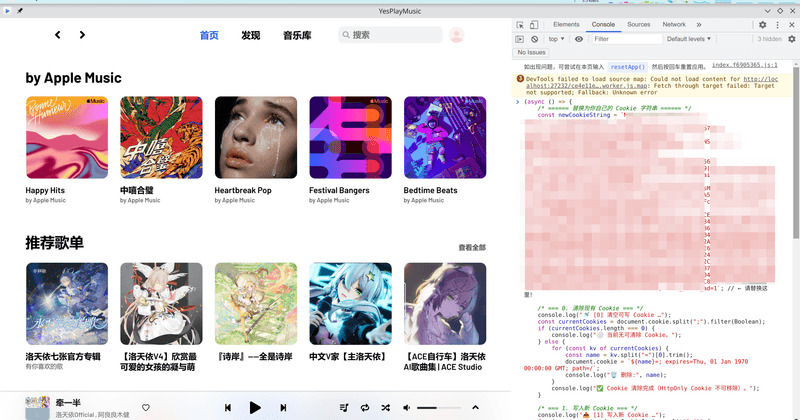Click the 中文V家【主洛天依】 title
Screen dimensions: 800x420
[x=347, y=357]
